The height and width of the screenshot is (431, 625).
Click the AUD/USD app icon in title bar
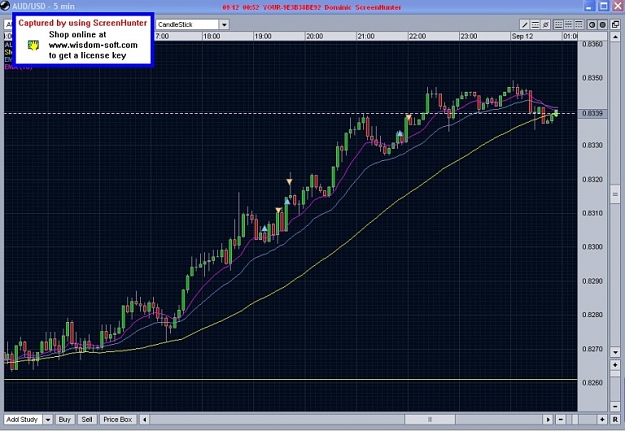pyautogui.click(x=5, y=6)
